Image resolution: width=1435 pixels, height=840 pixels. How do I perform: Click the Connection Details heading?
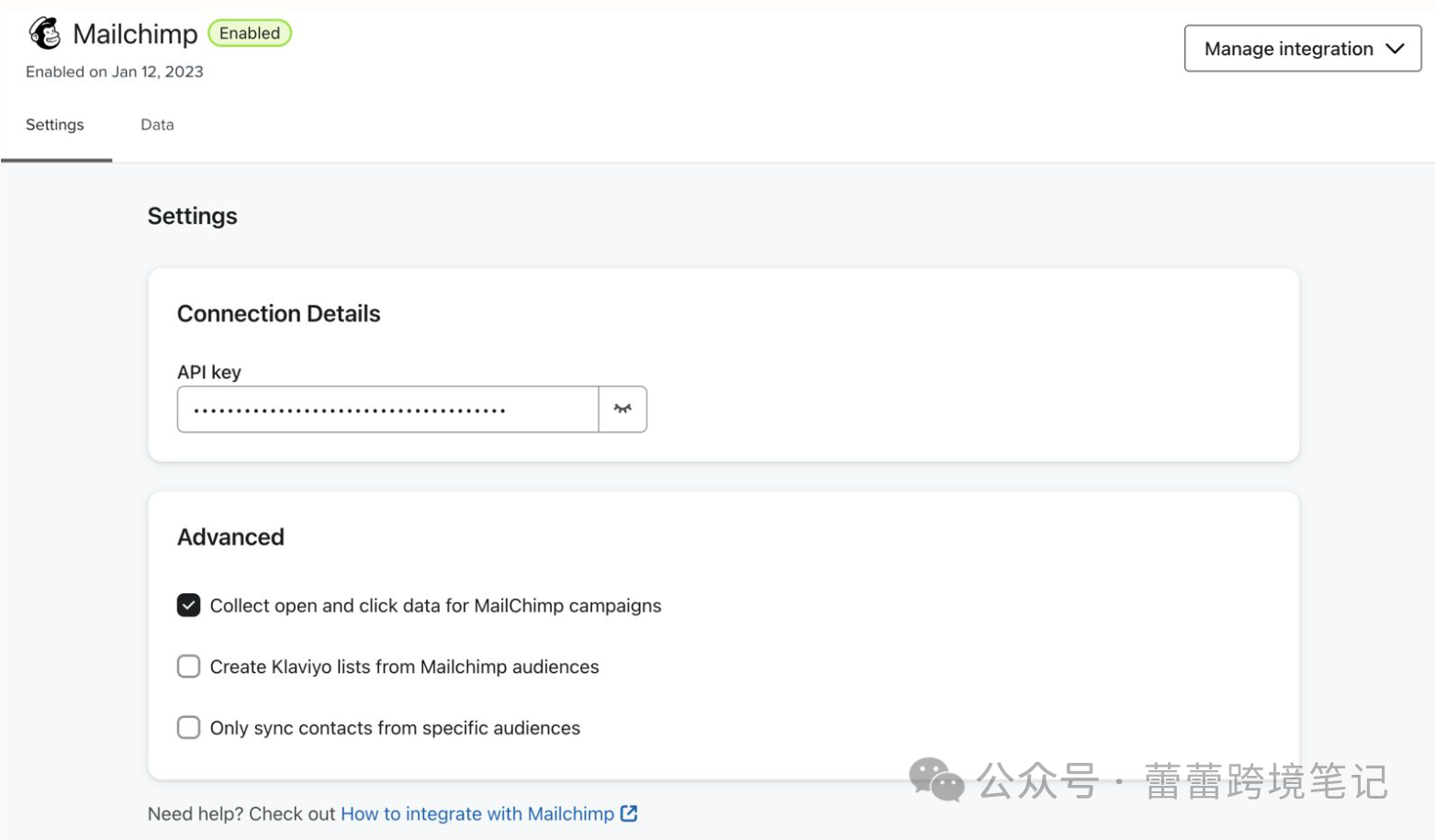point(278,314)
